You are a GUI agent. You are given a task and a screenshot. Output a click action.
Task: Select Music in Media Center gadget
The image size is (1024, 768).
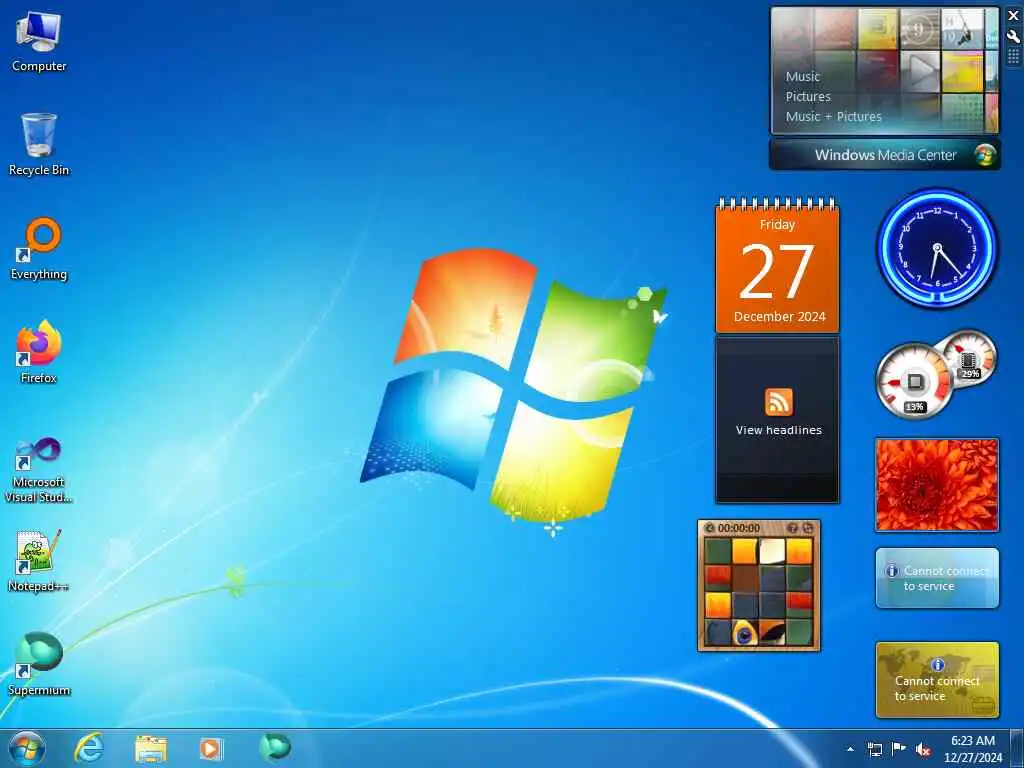803,76
